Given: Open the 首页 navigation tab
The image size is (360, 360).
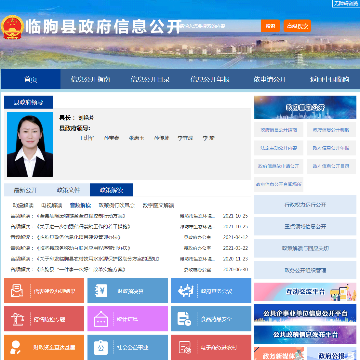Looking at the screenshot, I should 31,79.
